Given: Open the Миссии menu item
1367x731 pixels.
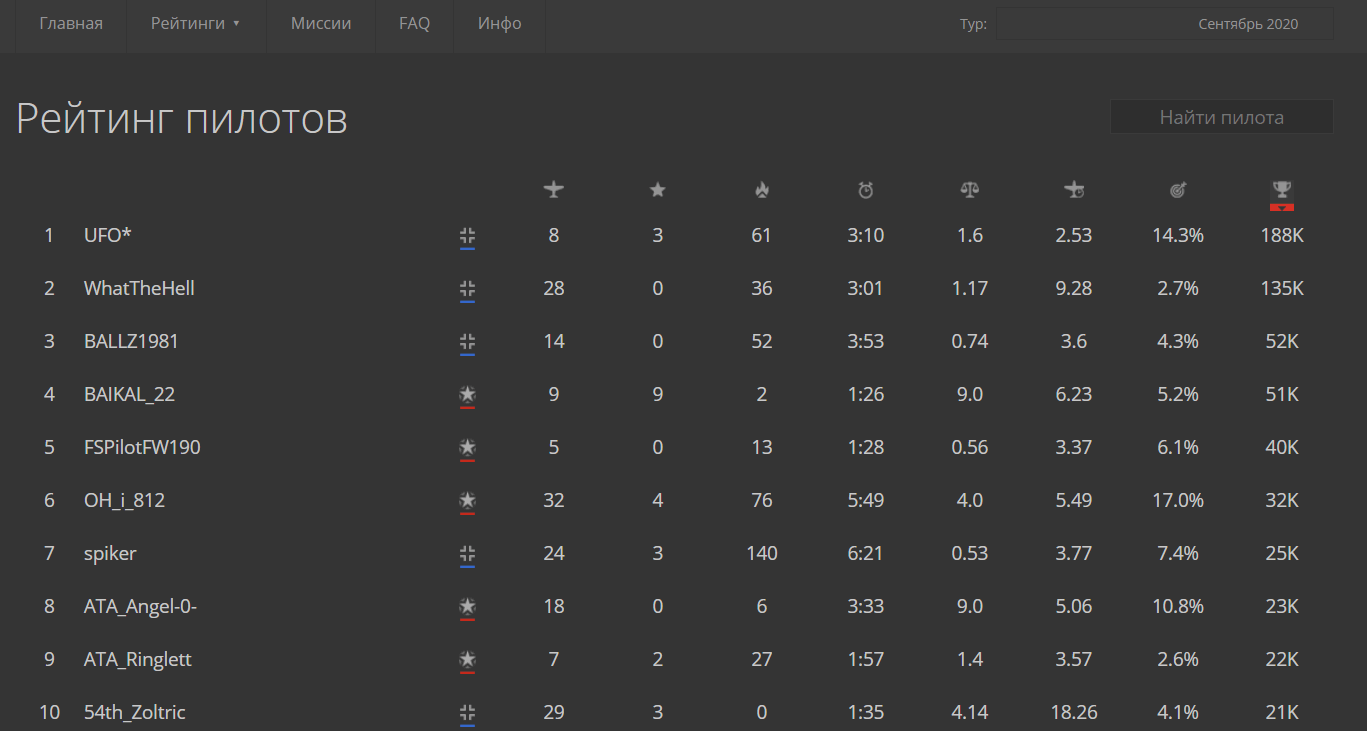Looking at the screenshot, I should [321, 23].
